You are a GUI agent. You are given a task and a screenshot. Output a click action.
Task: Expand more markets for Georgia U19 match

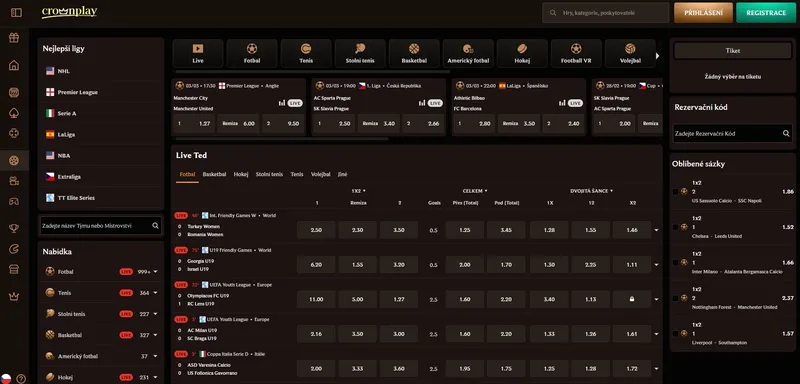(656, 265)
